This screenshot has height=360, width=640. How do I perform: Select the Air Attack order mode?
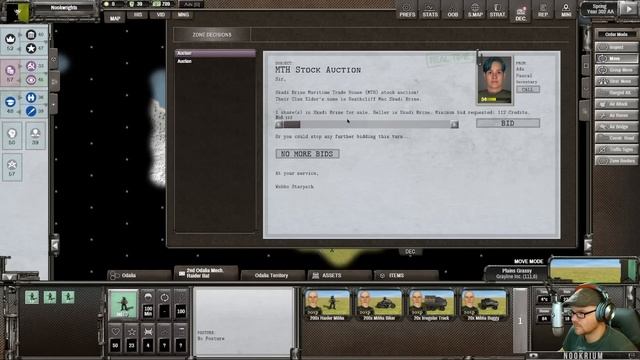tap(616, 104)
